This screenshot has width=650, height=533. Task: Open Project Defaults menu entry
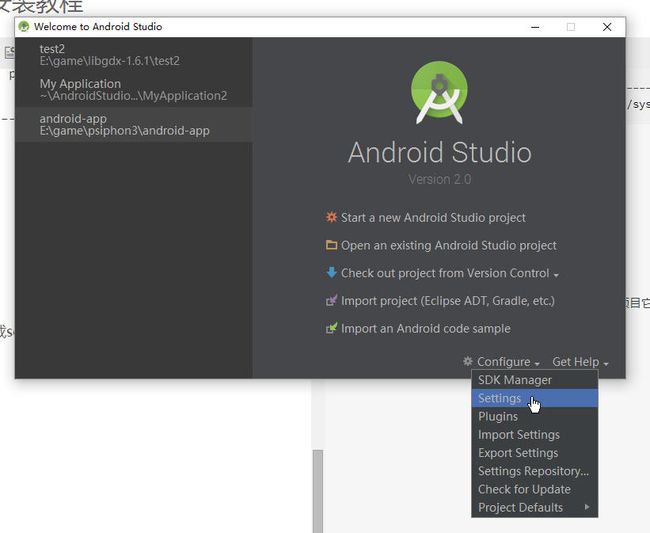click(x=534, y=507)
